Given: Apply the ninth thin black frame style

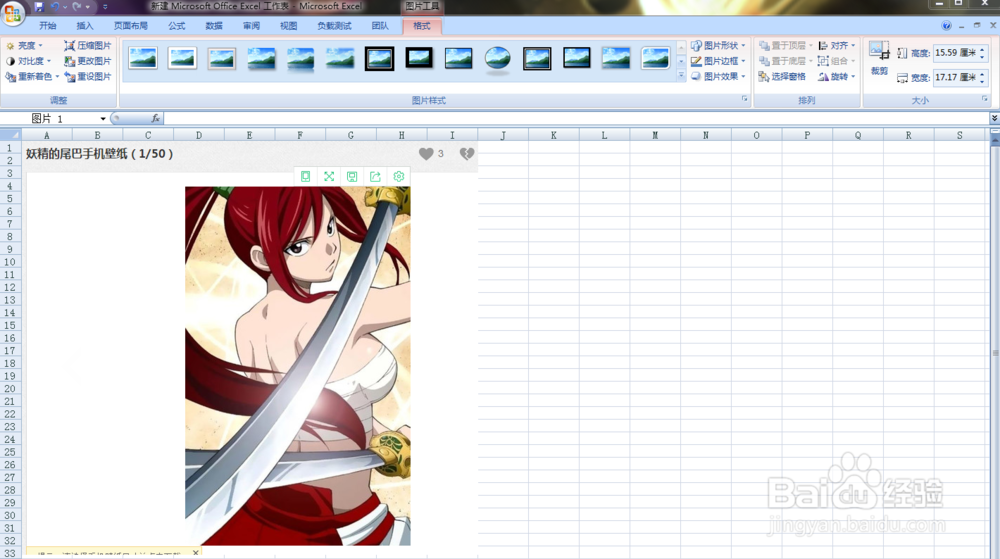Looking at the screenshot, I should [459, 59].
